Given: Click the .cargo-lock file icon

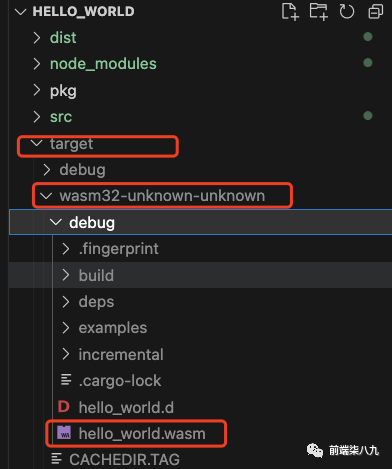Looking at the screenshot, I should 66,380.
